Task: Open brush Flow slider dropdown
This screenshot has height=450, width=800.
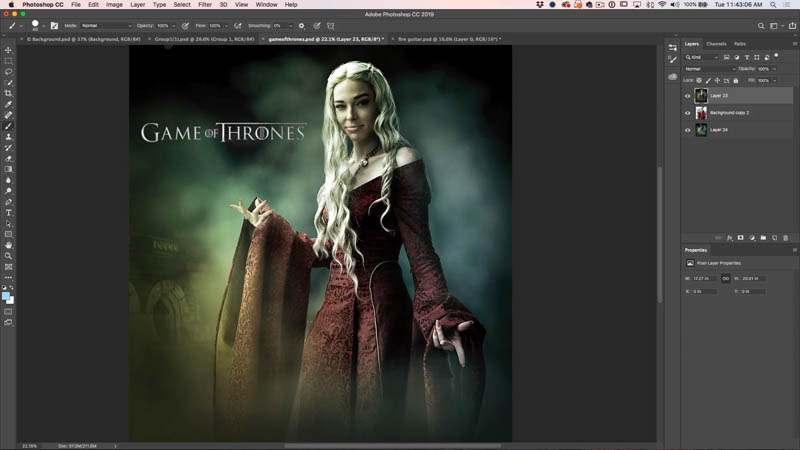Action: [226, 26]
